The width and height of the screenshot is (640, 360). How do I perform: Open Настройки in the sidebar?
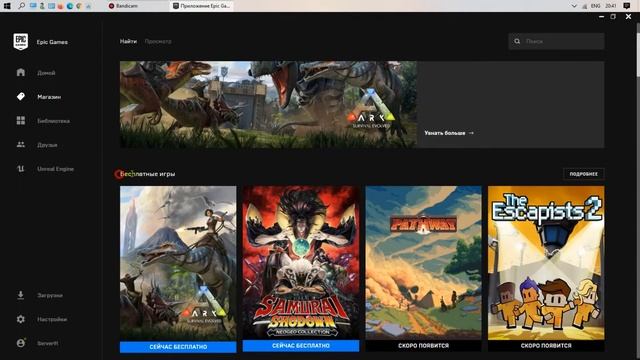tap(52, 319)
